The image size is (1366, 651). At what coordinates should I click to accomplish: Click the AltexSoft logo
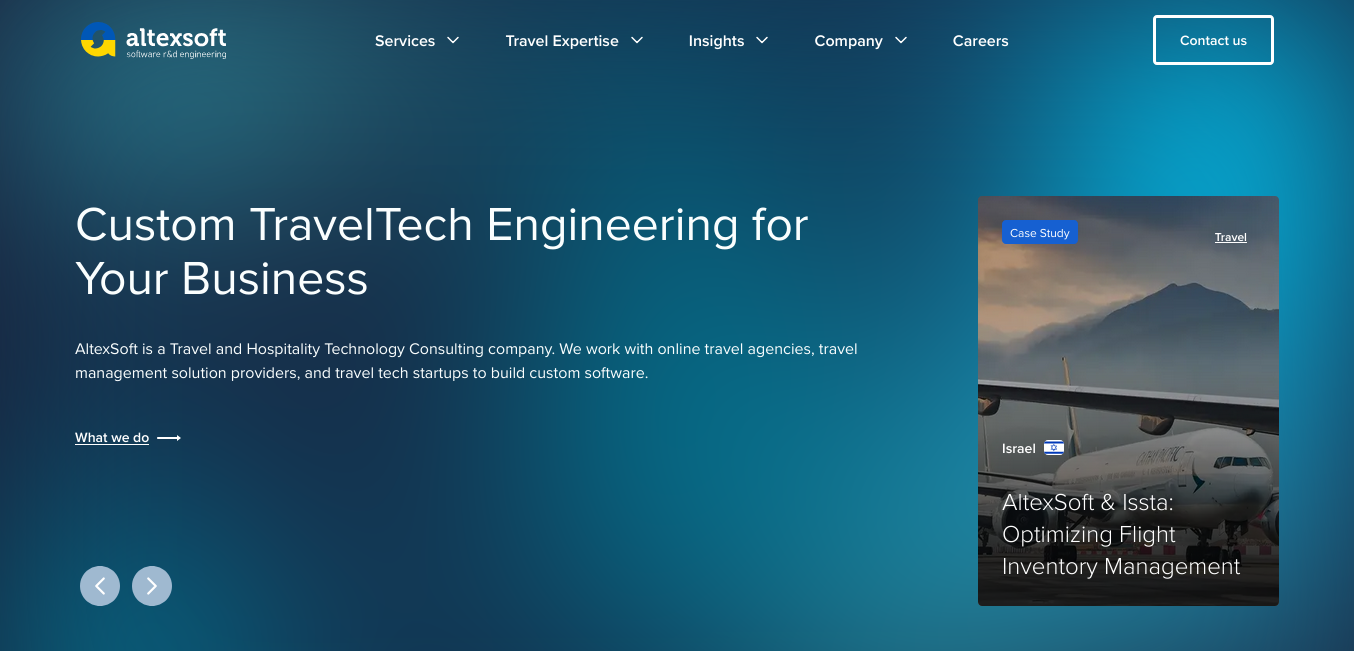pyautogui.click(x=153, y=41)
